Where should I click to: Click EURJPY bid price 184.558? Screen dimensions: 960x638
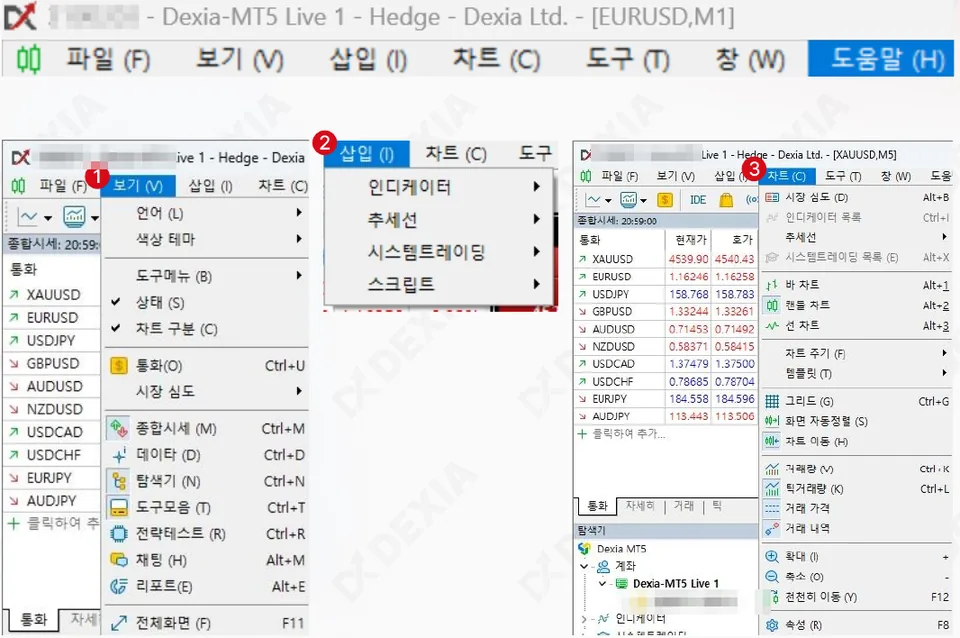pyautogui.click(x=688, y=399)
